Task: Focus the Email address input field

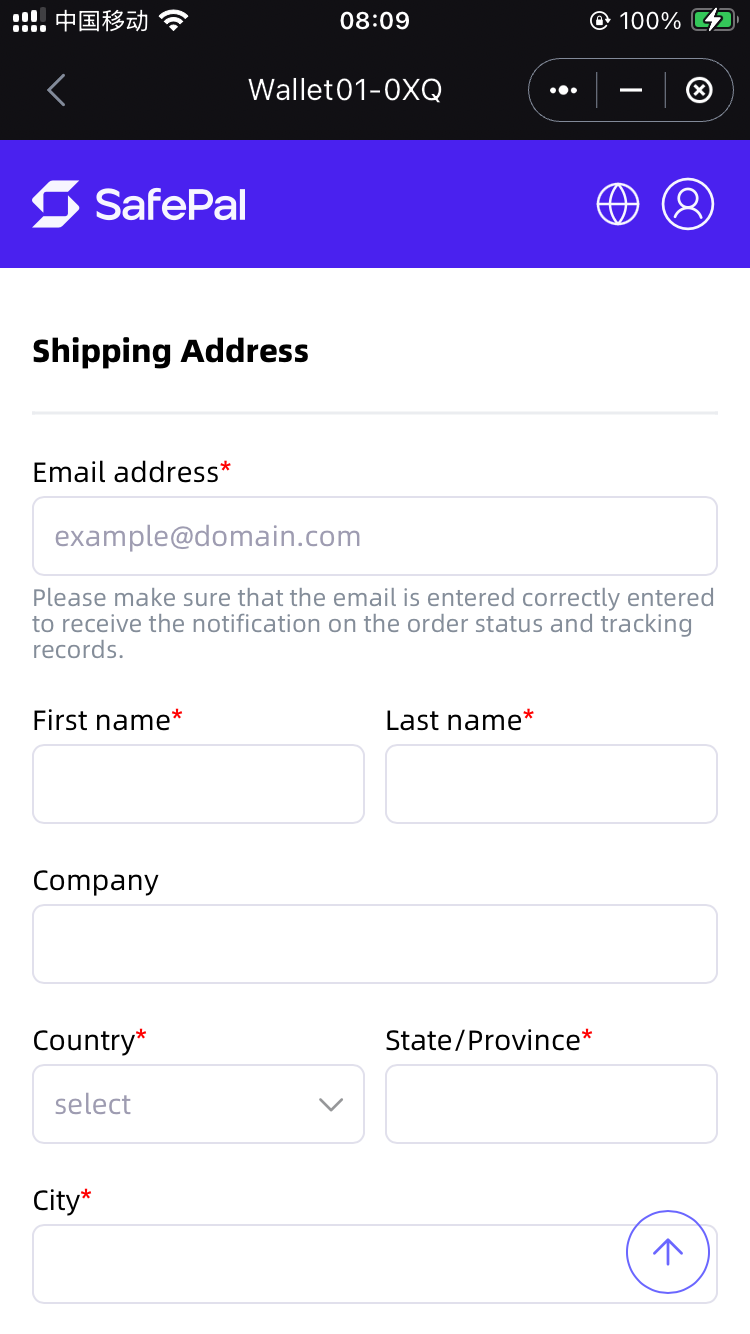Action: click(x=375, y=536)
